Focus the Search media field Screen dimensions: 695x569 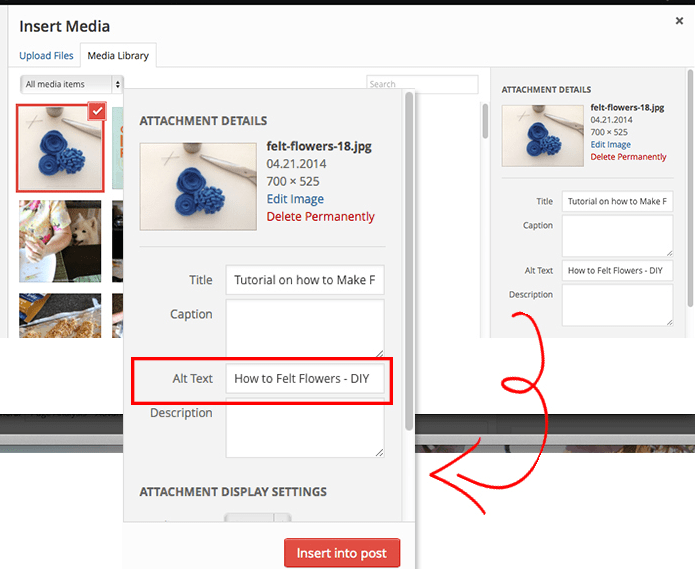coord(422,84)
